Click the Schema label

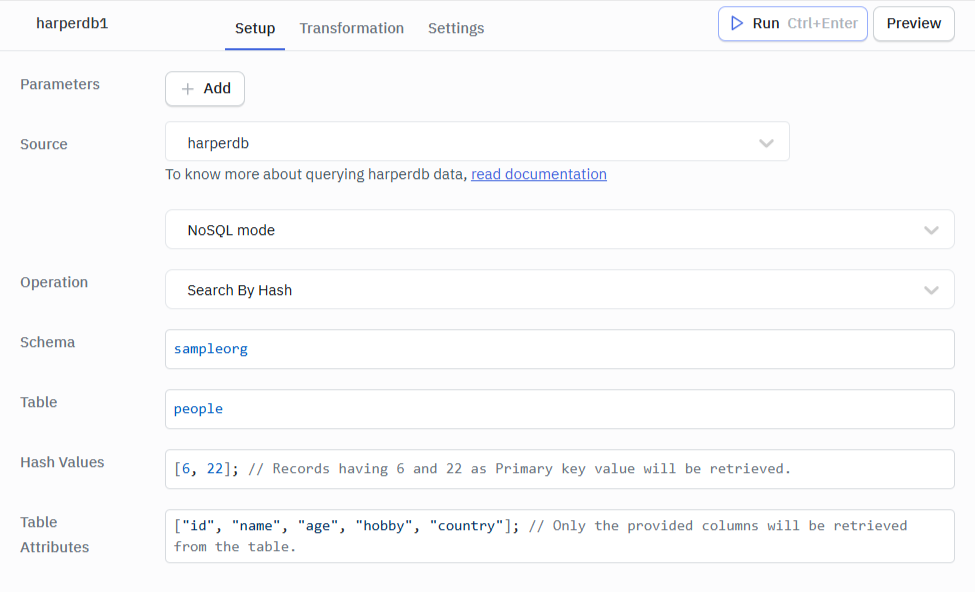point(47,343)
